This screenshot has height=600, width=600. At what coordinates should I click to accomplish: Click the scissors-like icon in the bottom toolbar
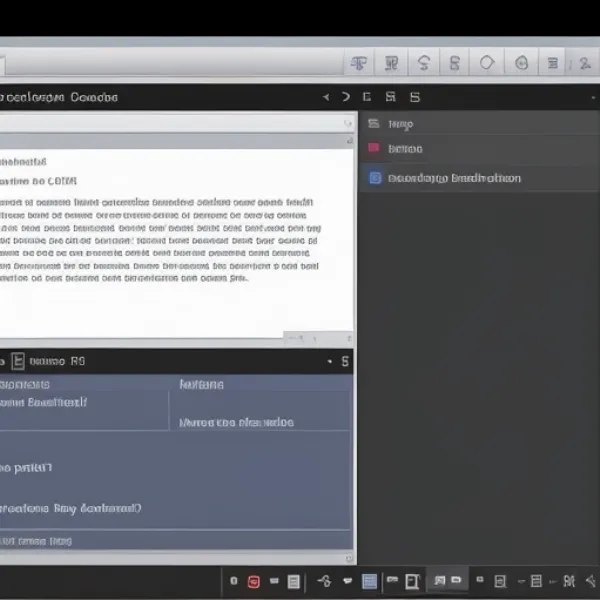tap(324, 581)
